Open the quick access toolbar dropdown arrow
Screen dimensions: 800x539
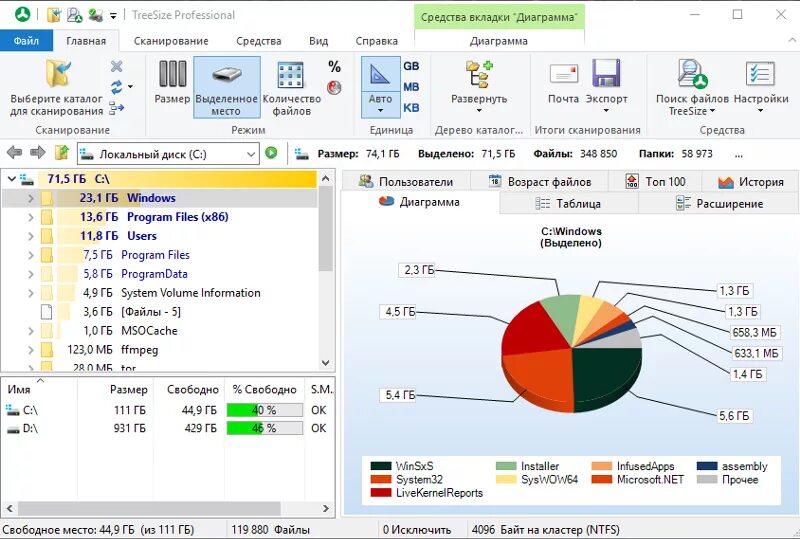(x=113, y=16)
